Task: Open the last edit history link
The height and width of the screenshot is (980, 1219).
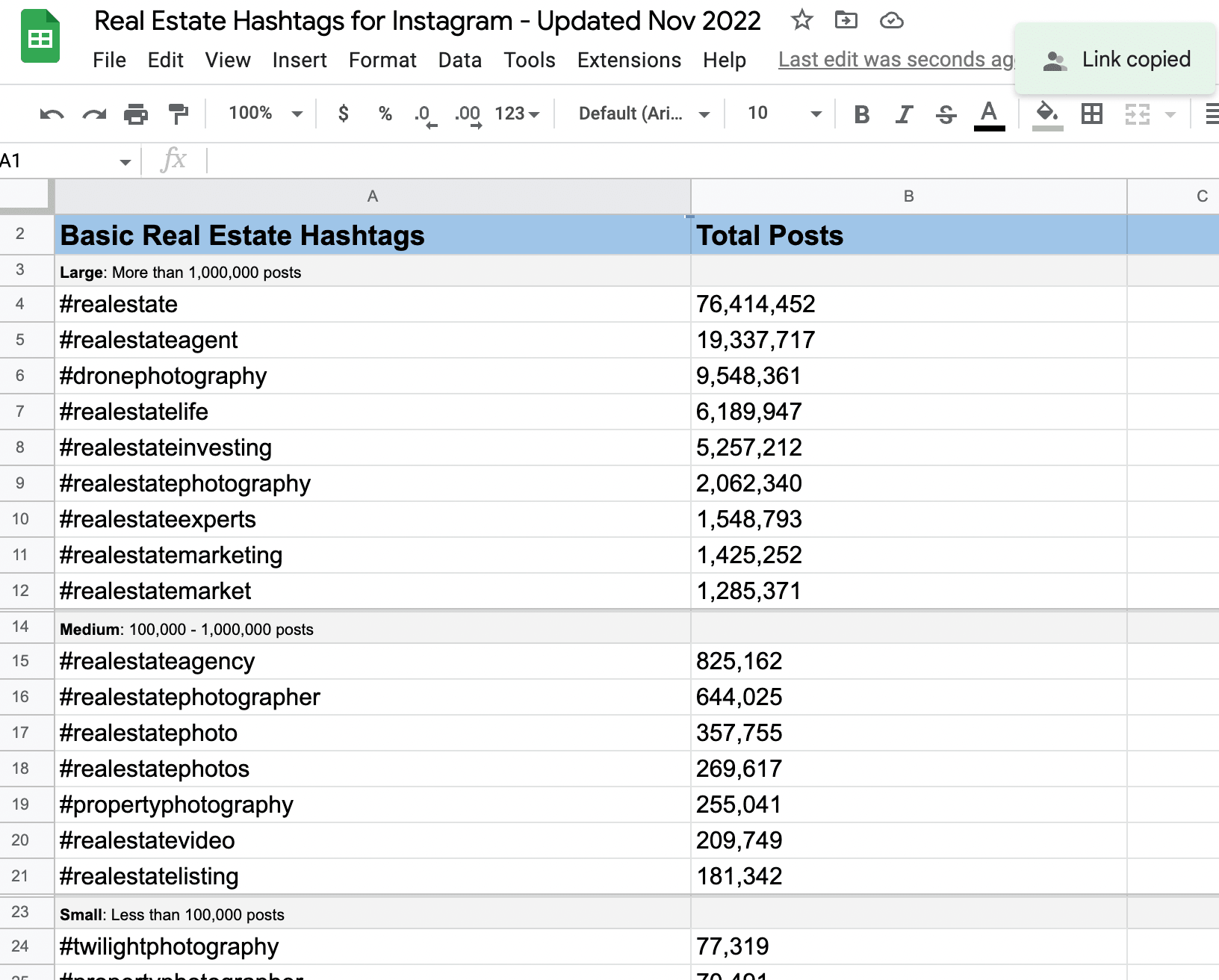Action: click(896, 60)
